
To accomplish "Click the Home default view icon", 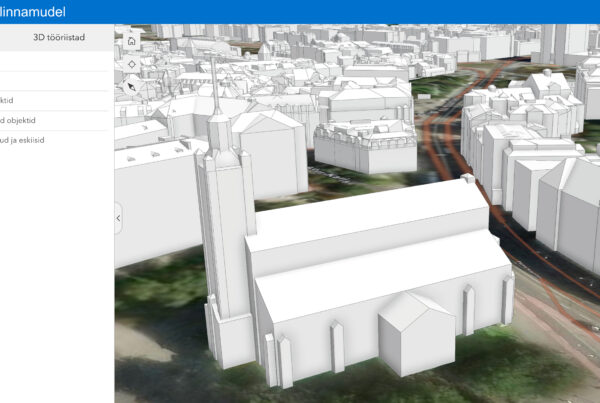I will coord(131,41).
